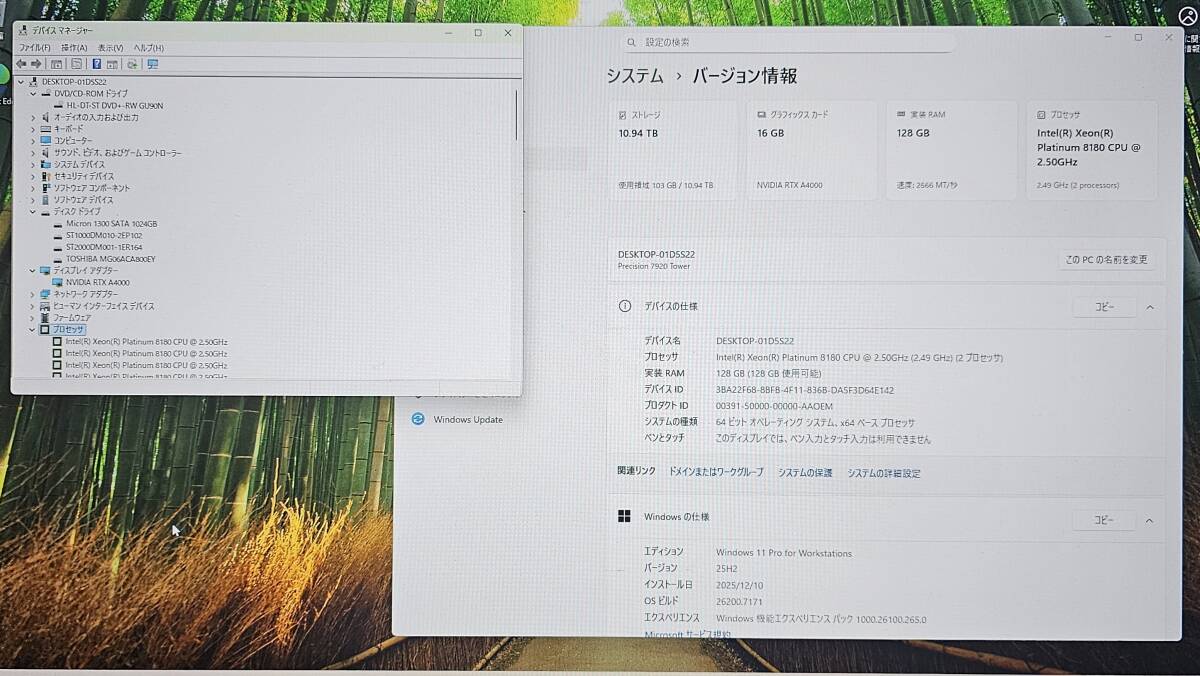This screenshot has width=1200, height=676.
Task: Open the ヘルプ(H) menu
Action: pos(149,48)
